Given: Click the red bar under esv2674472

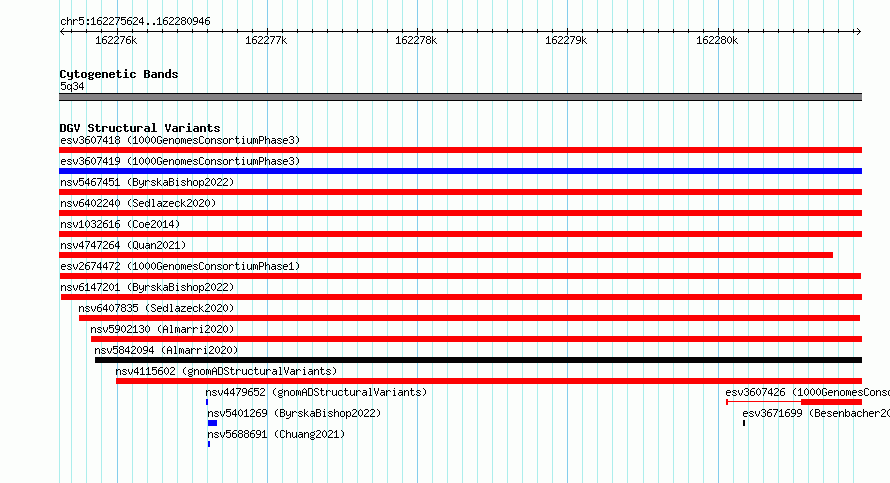Looking at the screenshot, I should (x=460, y=276).
